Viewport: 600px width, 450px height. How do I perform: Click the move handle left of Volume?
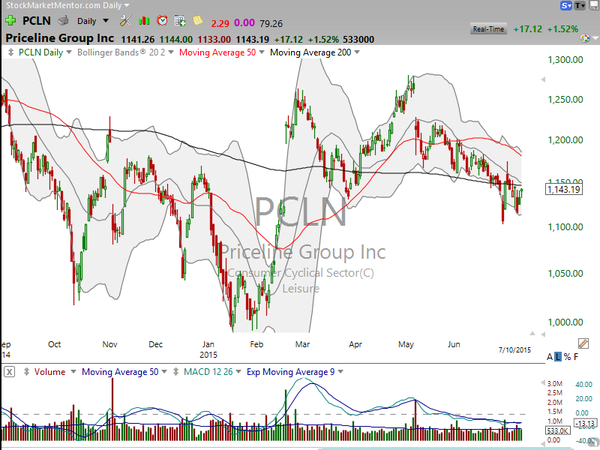pos(26,372)
